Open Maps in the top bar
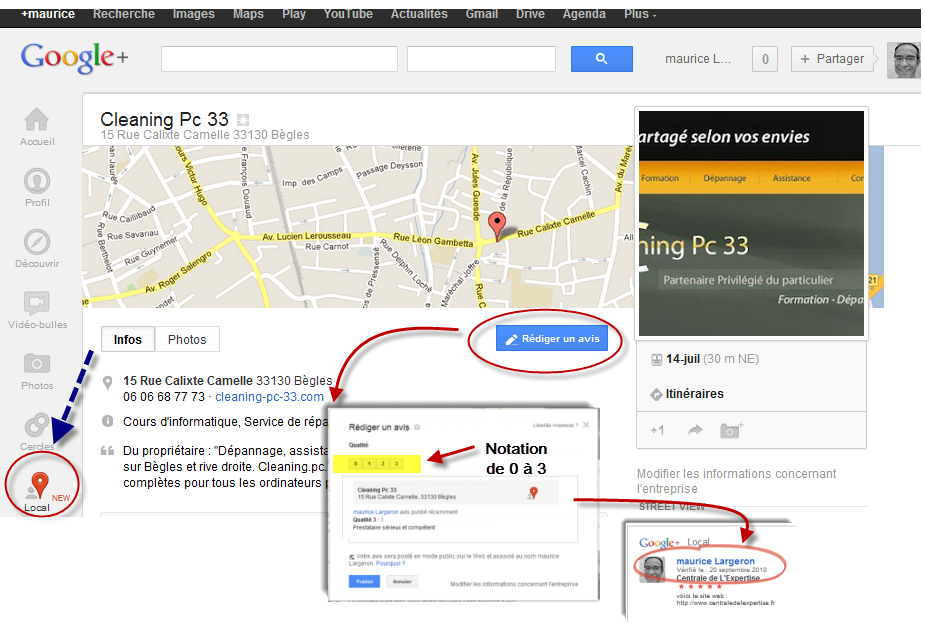Screen dimensions: 925x625 coord(248,14)
